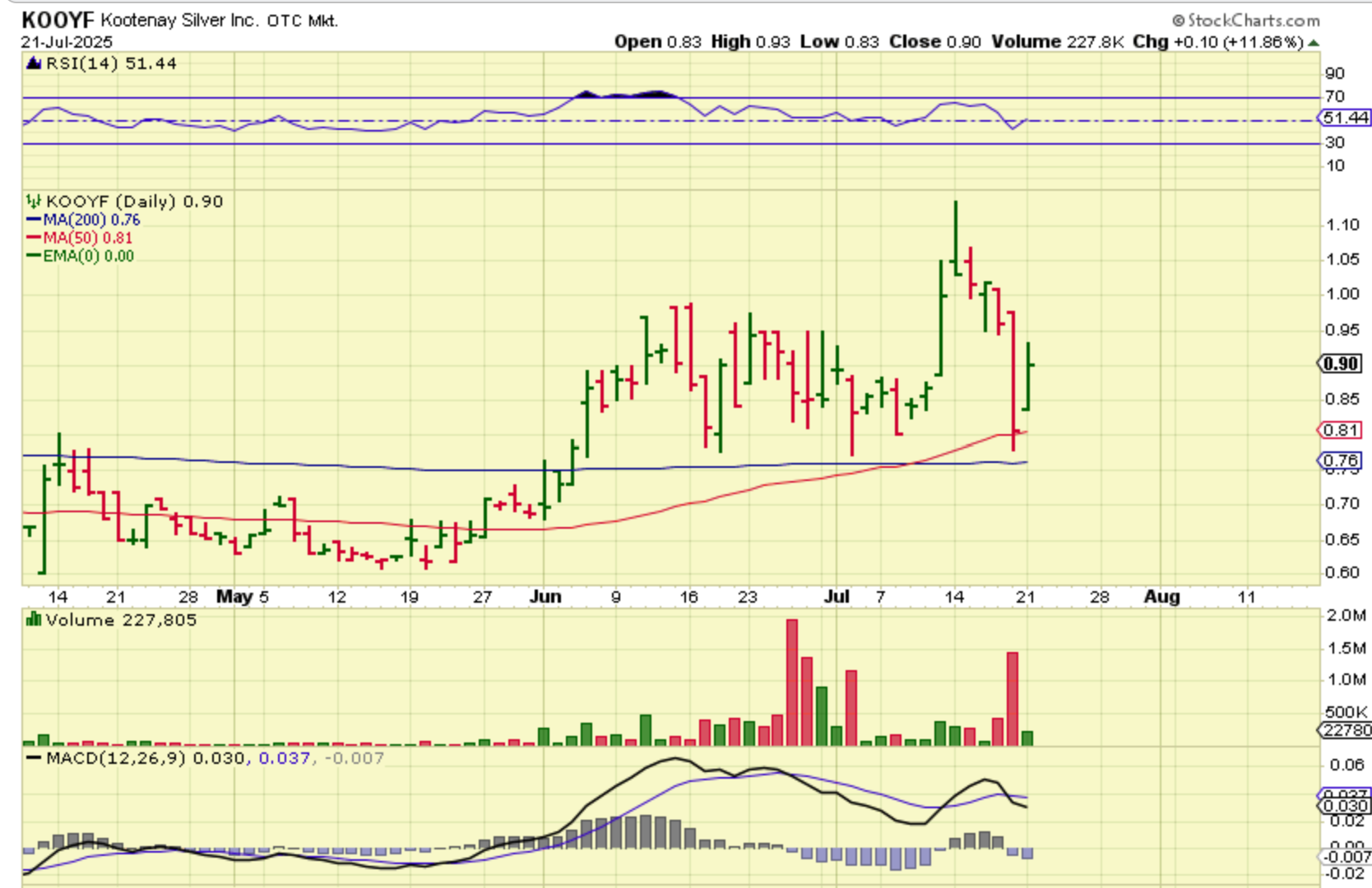Viewport: 1372px width, 888px height.
Task: Click the 1.00 price axis label
Action: (x=1342, y=294)
